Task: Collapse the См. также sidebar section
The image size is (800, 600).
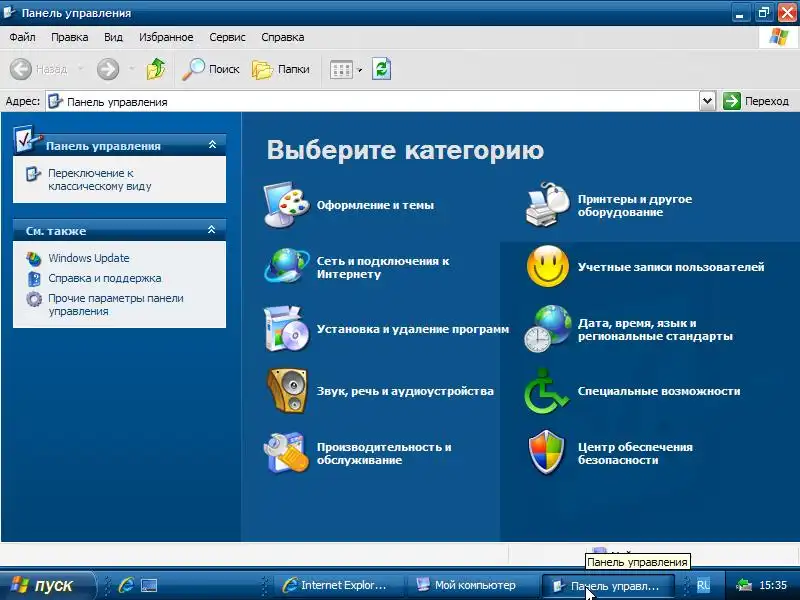Action: (212, 230)
